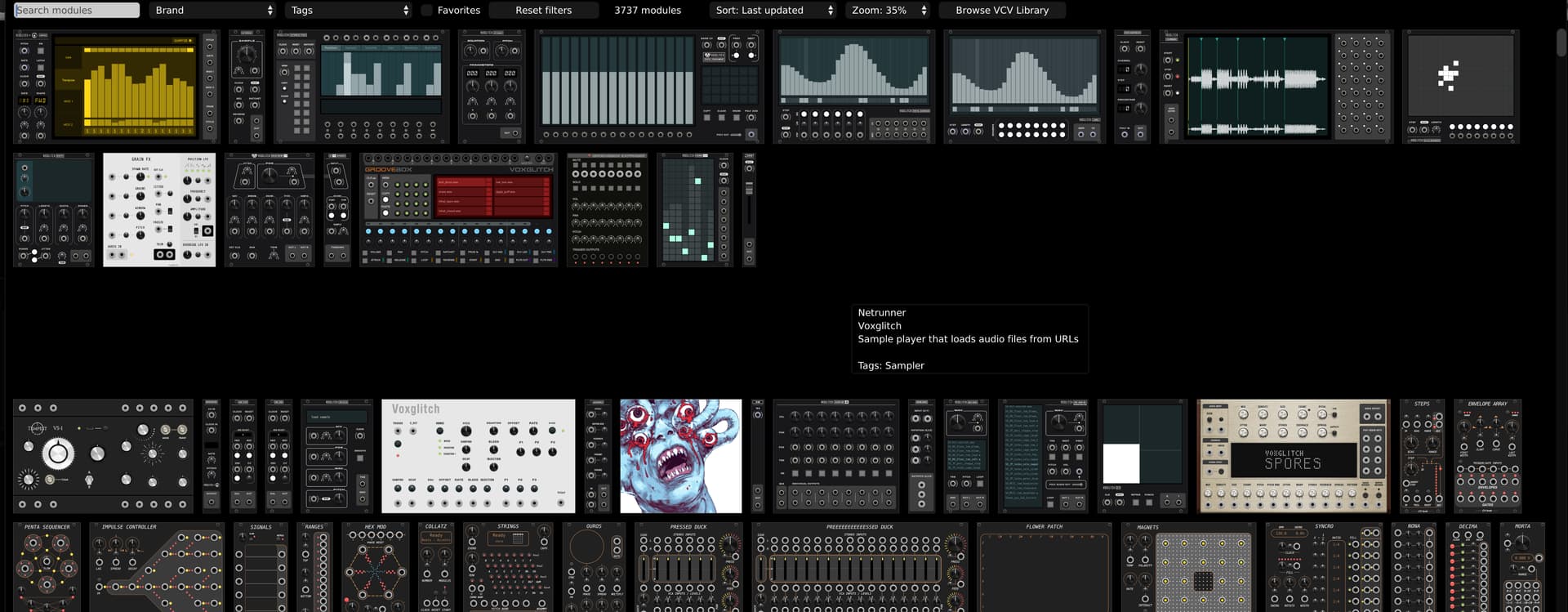Pick the yellow bar sequencer module
This screenshot has height=612, width=1568.
117,87
